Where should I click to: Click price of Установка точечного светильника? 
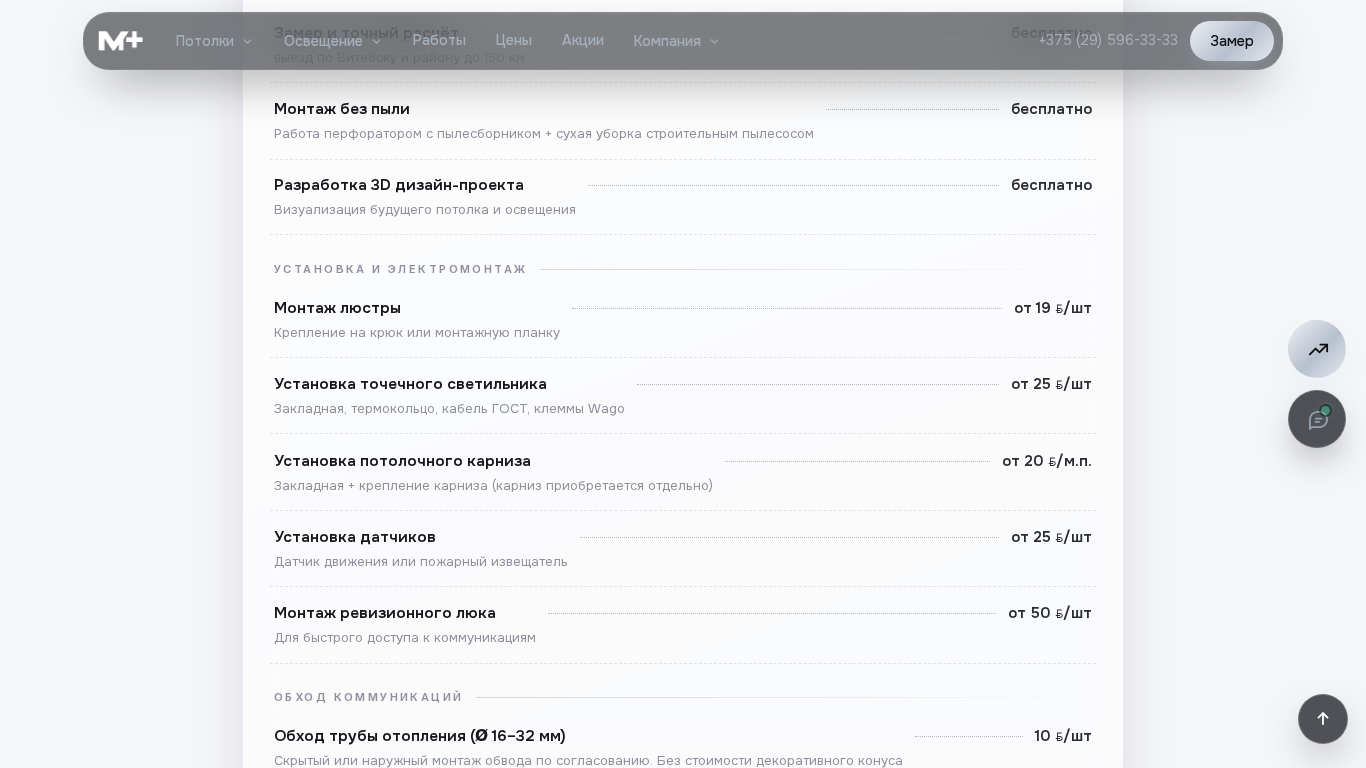pyautogui.click(x=1051, y=384)
